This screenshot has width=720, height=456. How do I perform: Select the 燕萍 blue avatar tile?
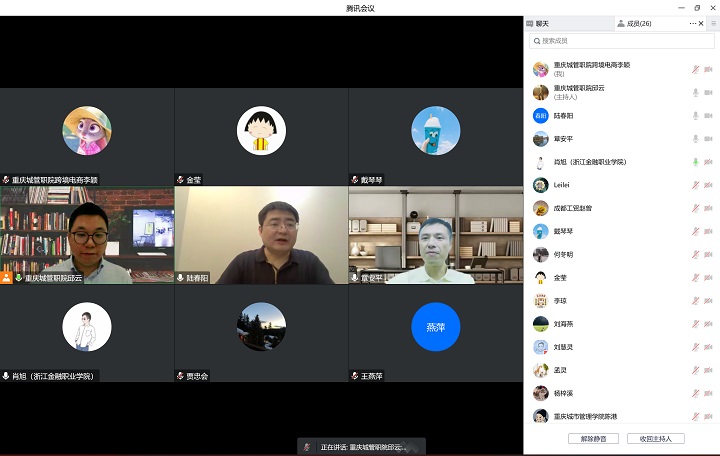point(435,327)
